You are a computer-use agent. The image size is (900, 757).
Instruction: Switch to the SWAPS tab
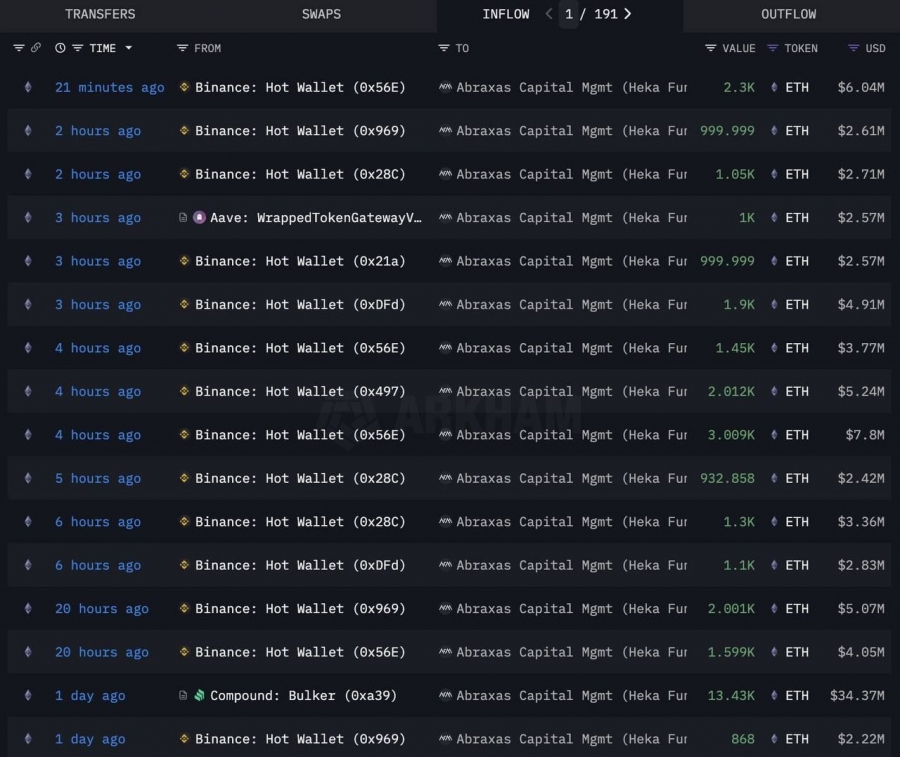321,14
